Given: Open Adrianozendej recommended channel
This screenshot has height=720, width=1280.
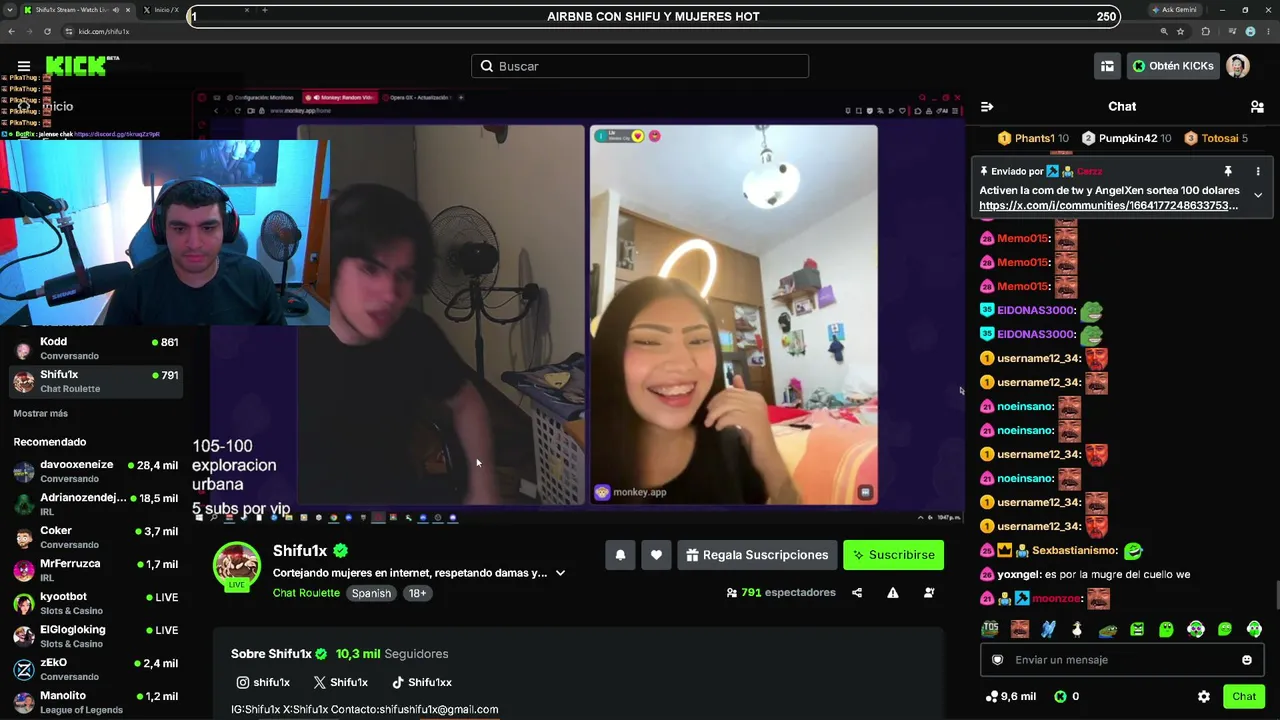Looking at the screenshot, I should point(96,504).
